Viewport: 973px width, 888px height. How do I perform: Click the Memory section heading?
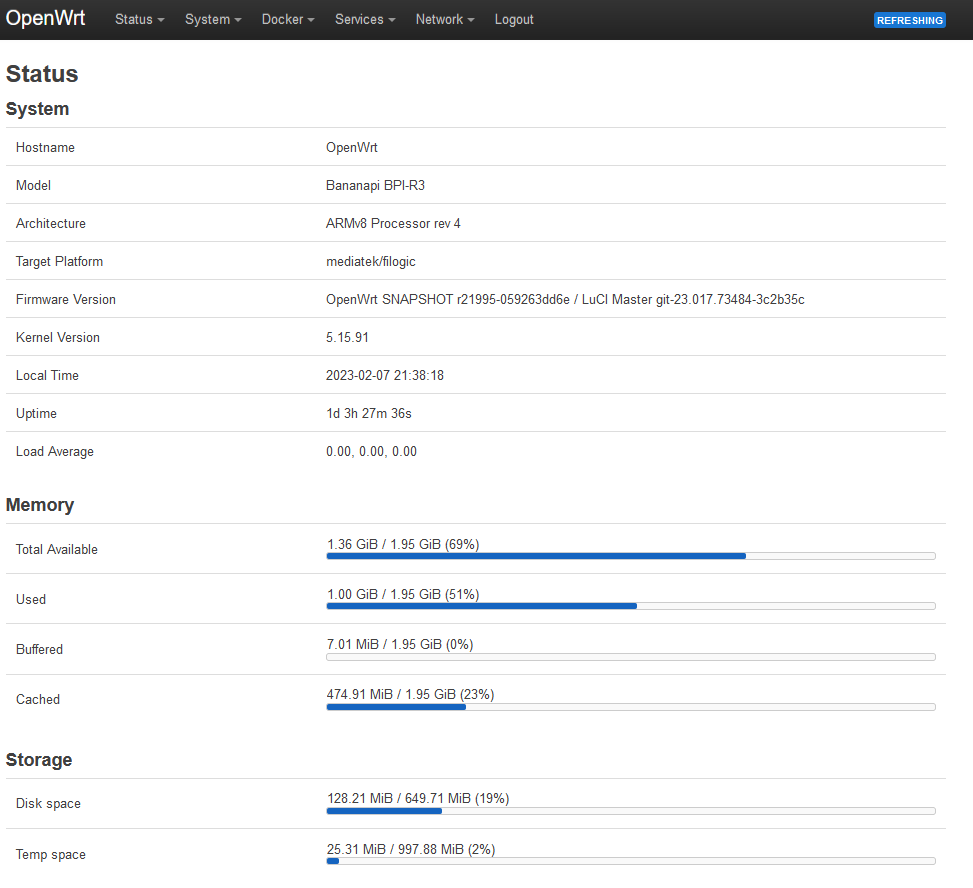40,505
